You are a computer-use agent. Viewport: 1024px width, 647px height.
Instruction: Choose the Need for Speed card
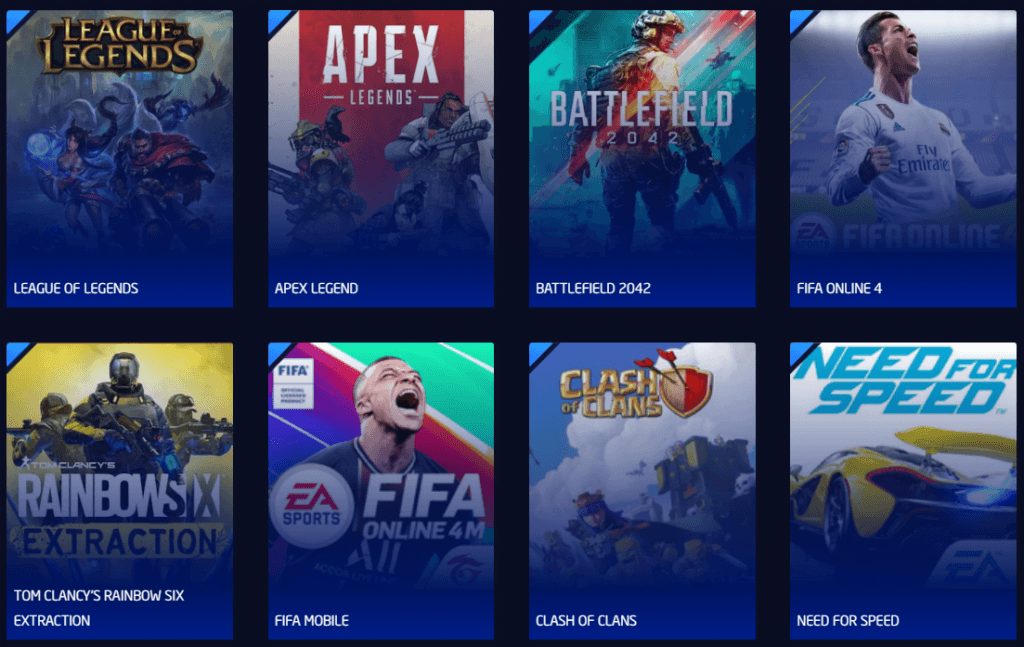click(903, 491)
